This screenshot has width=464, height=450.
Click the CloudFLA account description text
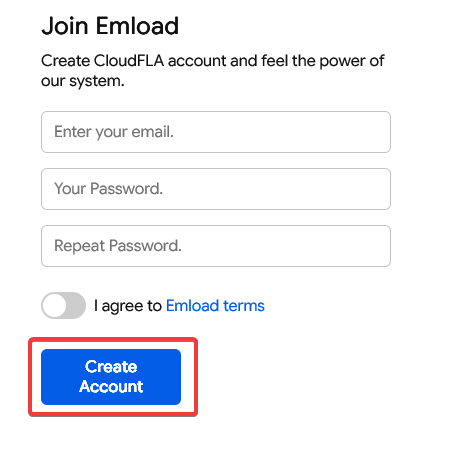213,71
